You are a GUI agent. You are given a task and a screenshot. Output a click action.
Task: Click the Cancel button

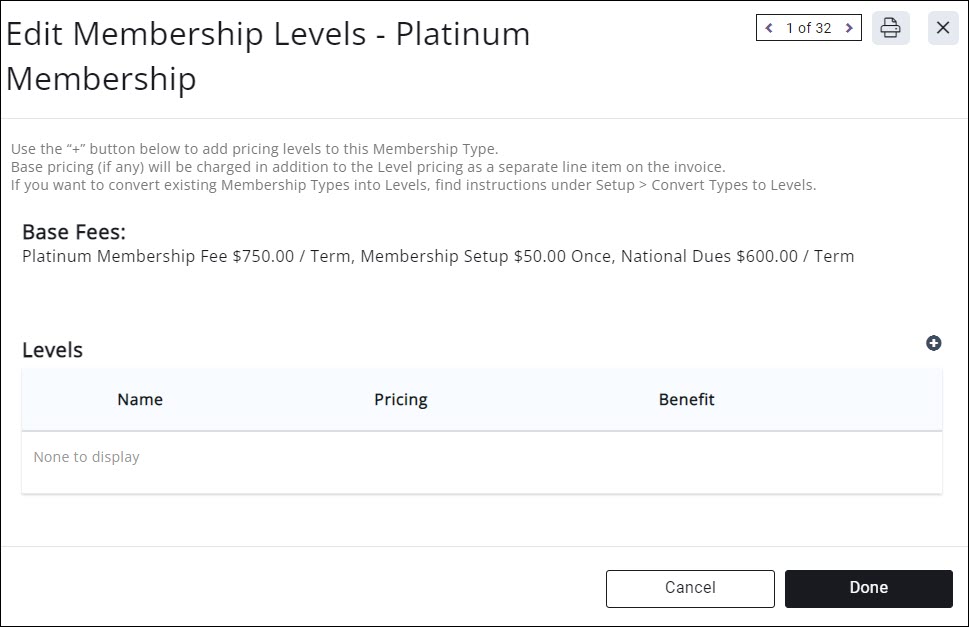coord(690,588)
